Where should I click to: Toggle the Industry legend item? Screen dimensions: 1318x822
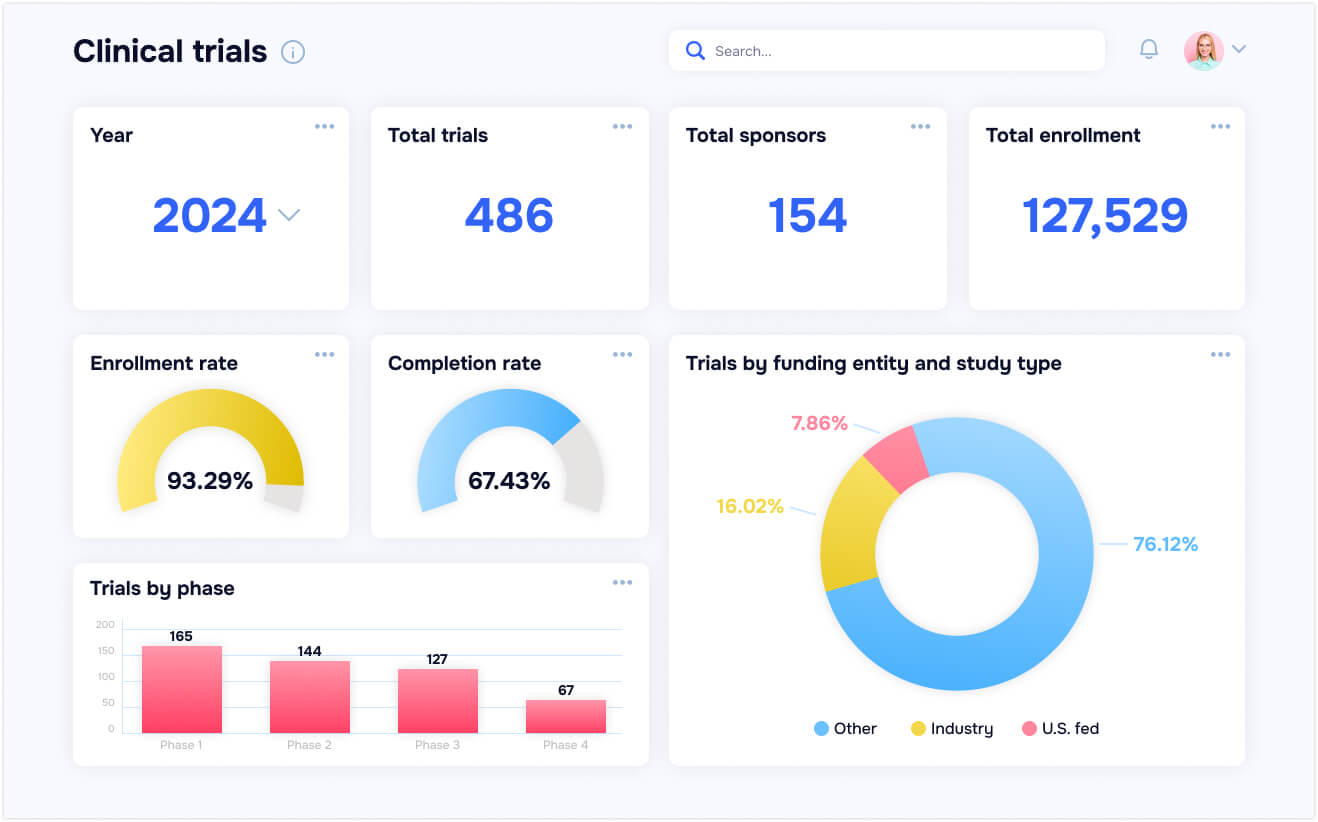click(951, 729)
